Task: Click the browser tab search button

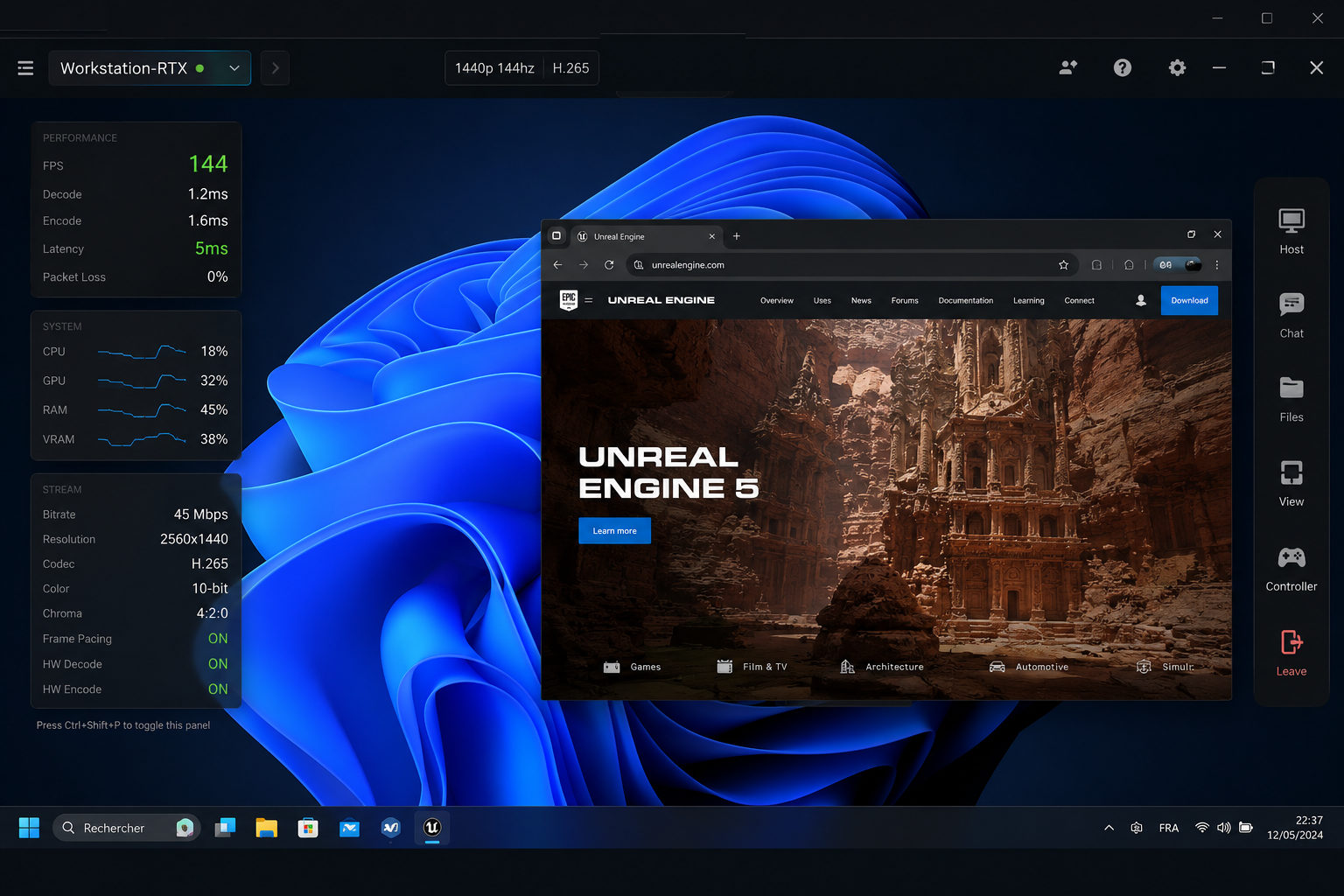Action: (556, 236)
